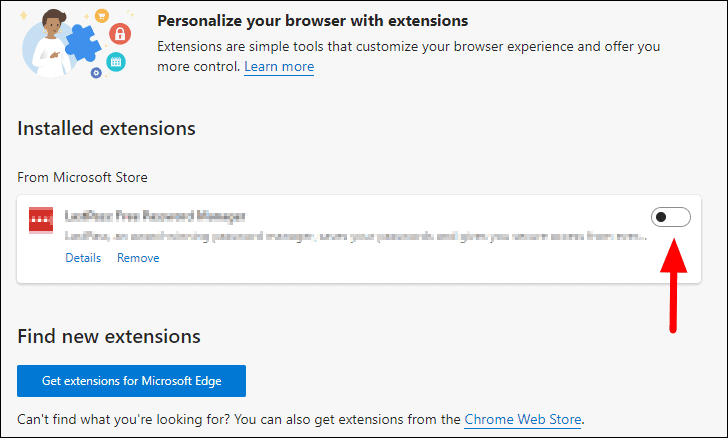Remove the LastPass extension
This screenshot has height=438, width=728.
coord(138,258)
